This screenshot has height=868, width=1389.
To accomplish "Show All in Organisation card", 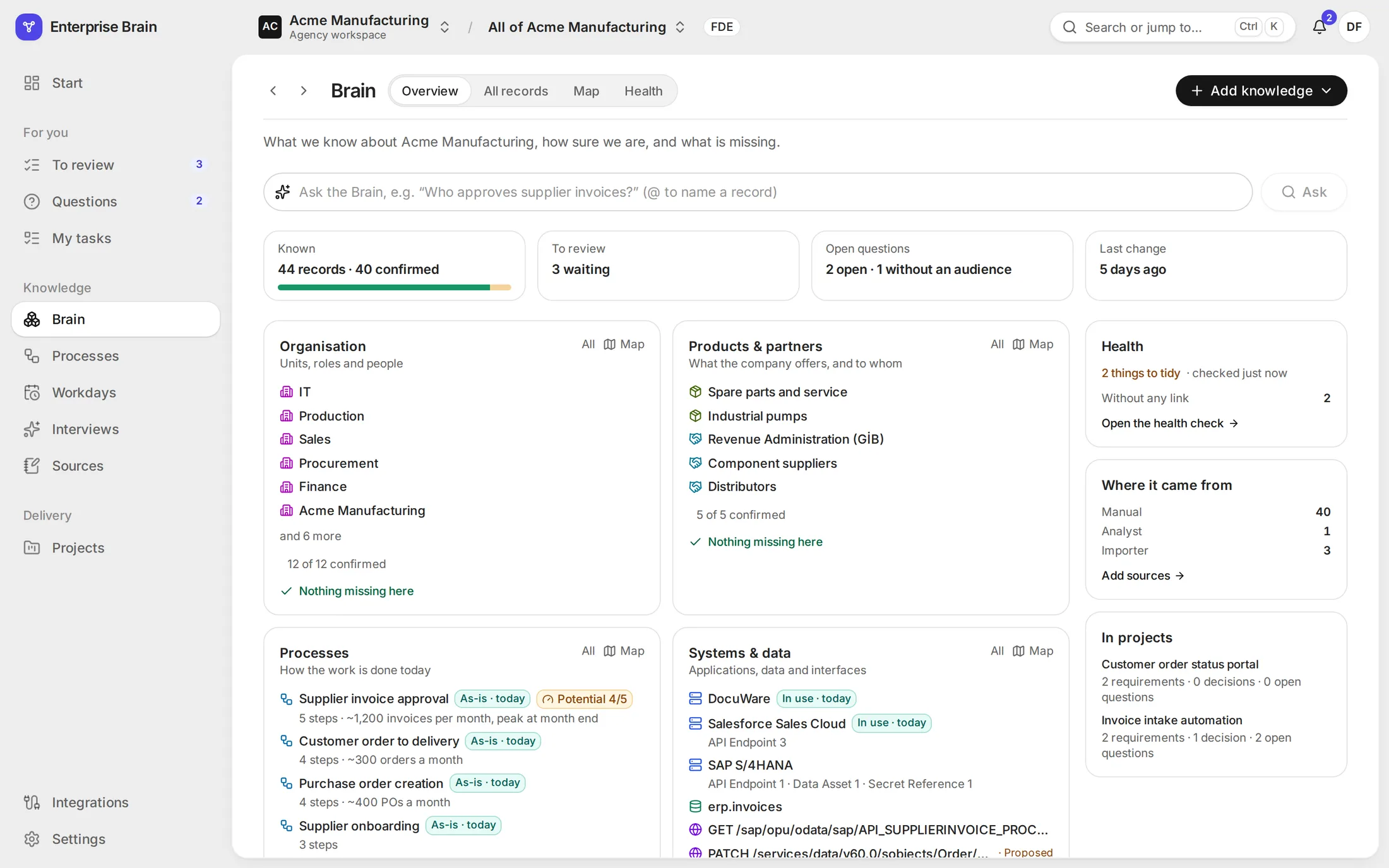I will pos(588,344).
